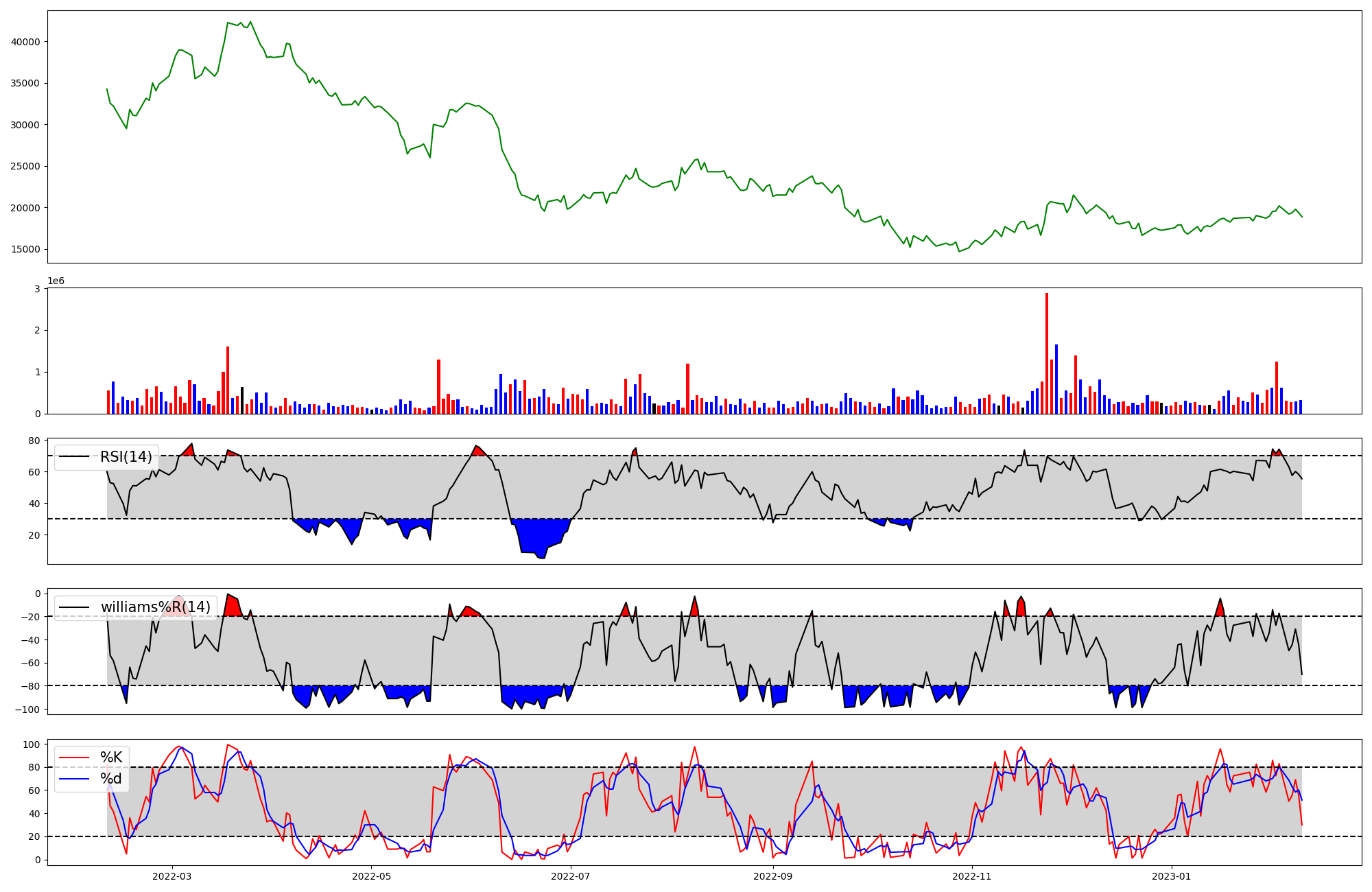Screen dimensions: 1372x892
Task: Select the 2022-09 x-axis date label
Action: point(773,876)
